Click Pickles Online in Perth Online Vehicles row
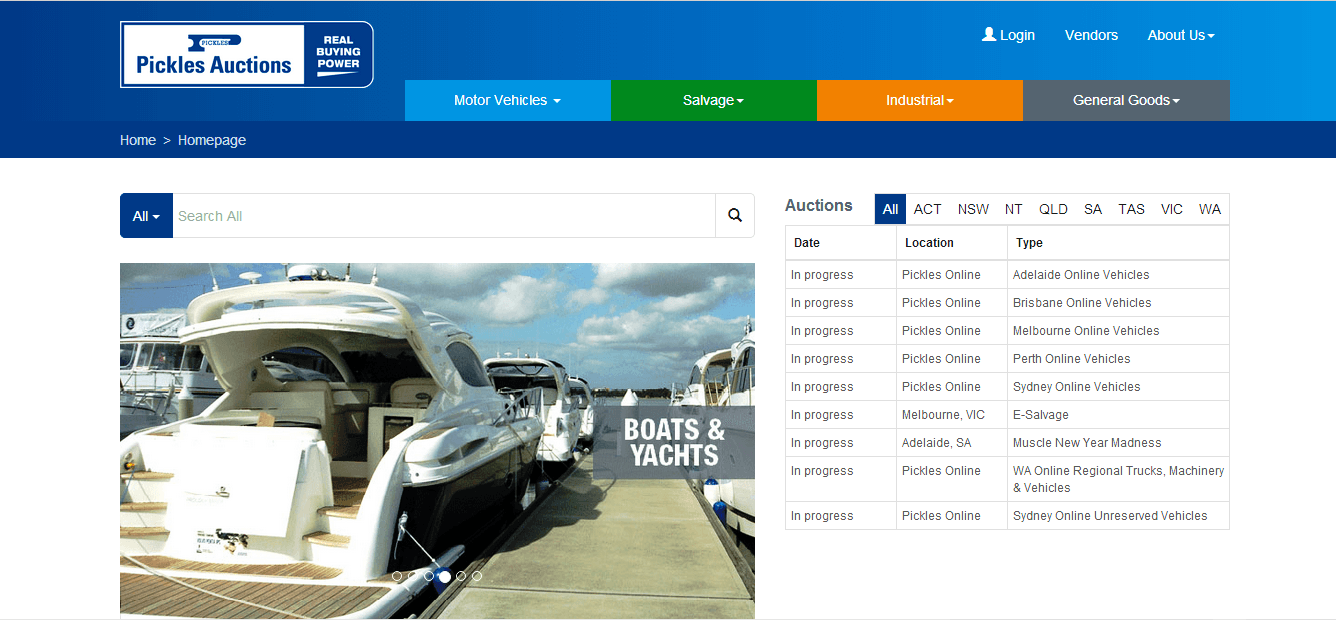This screenshot has width=1336, height=620. pos(941,359)
